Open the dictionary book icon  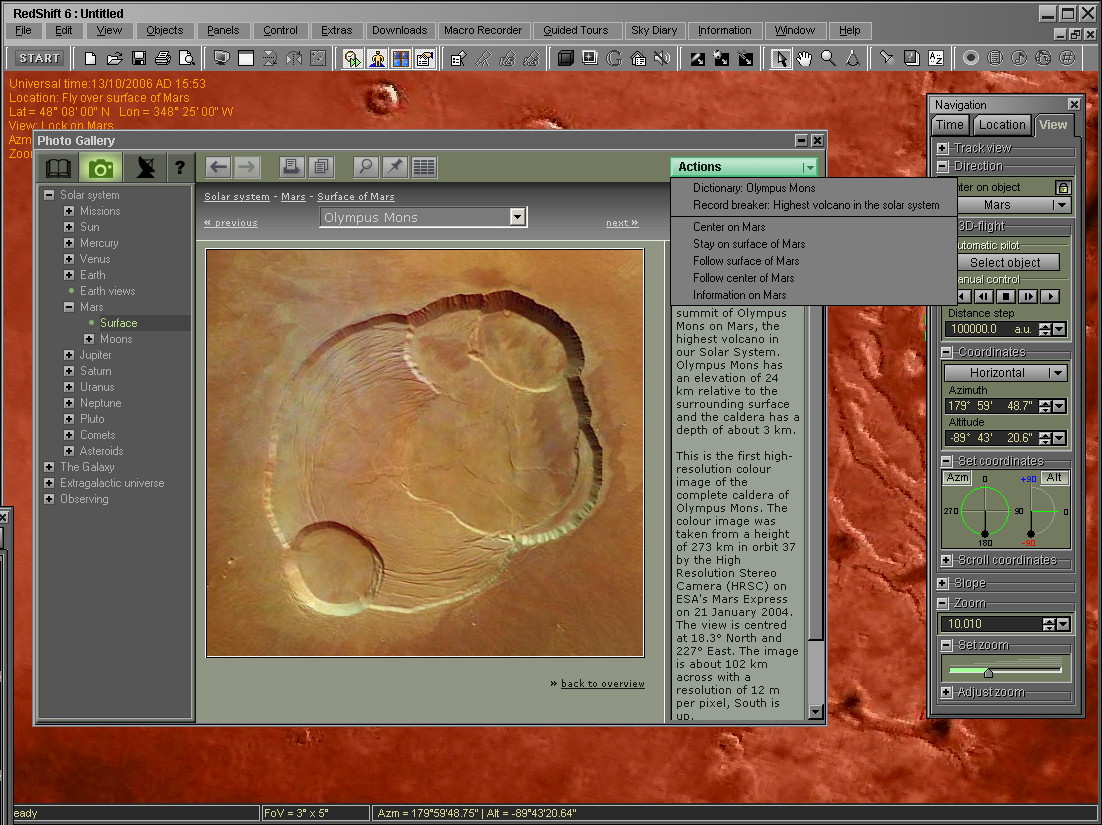pyautogui.click(x=58, y=167)
